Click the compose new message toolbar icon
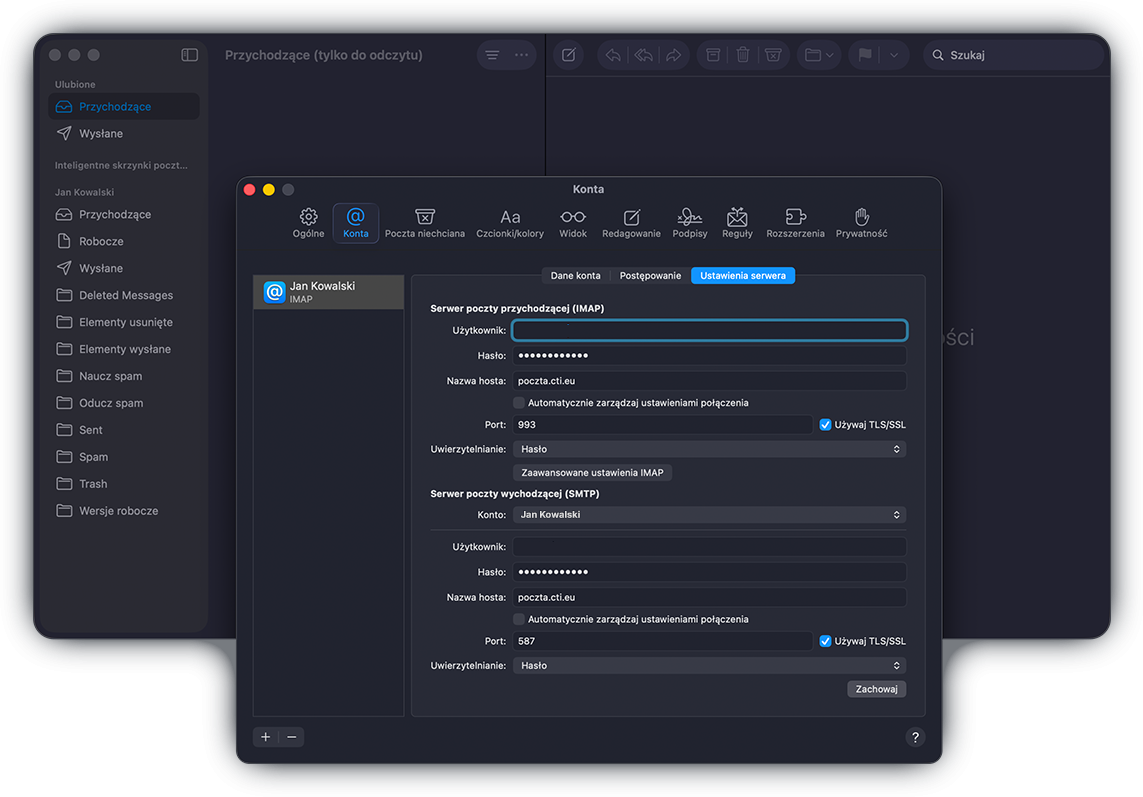1143x797 pixels. tap(568, 55)
